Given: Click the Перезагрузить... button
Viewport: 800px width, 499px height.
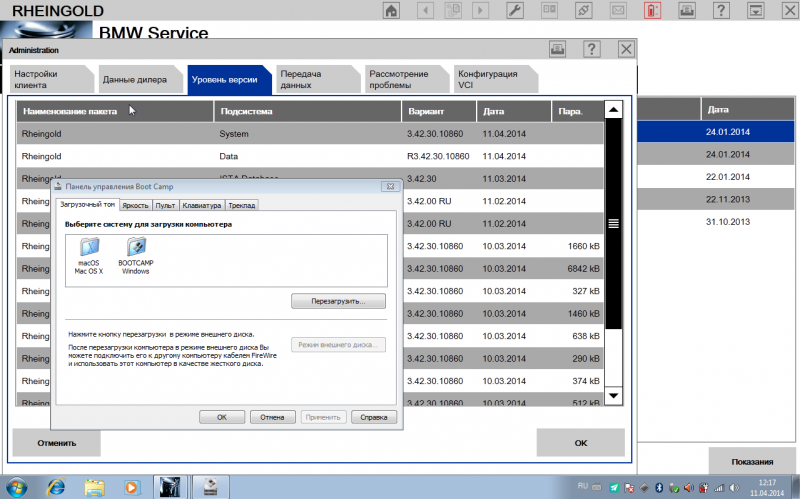Looking at the screenshot, I should (x=338, y=301).
